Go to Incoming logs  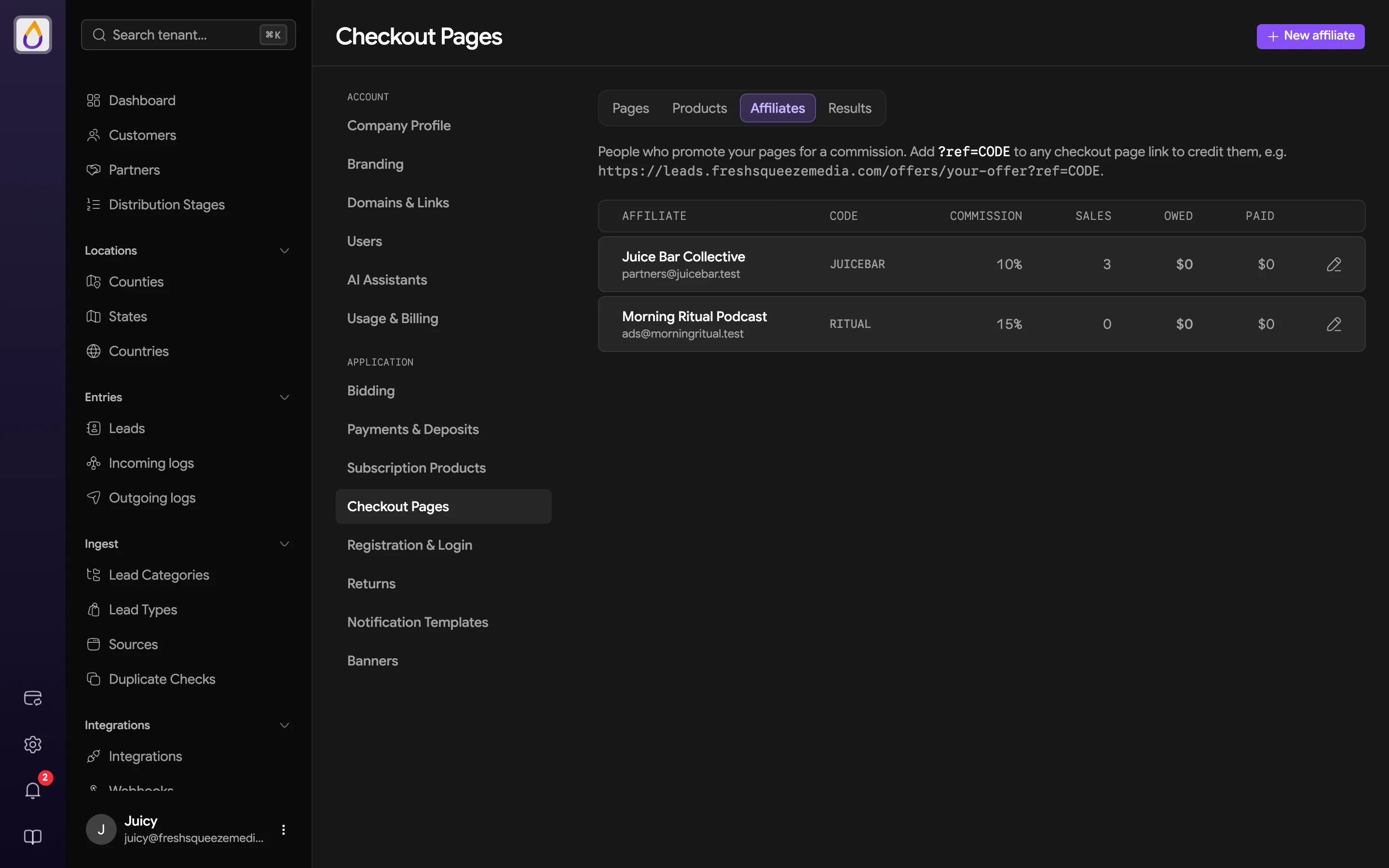pyautogui.click(x=151, y=463)
